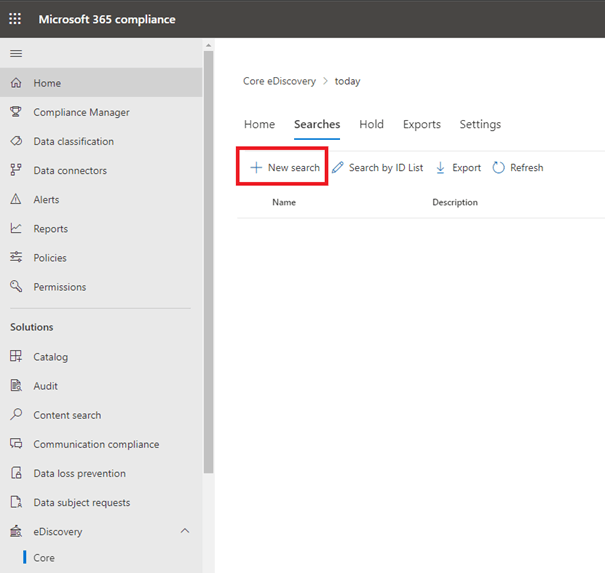Switch to the Home tab of the case
Screen dimensions: 605x573
pos(259,124)
